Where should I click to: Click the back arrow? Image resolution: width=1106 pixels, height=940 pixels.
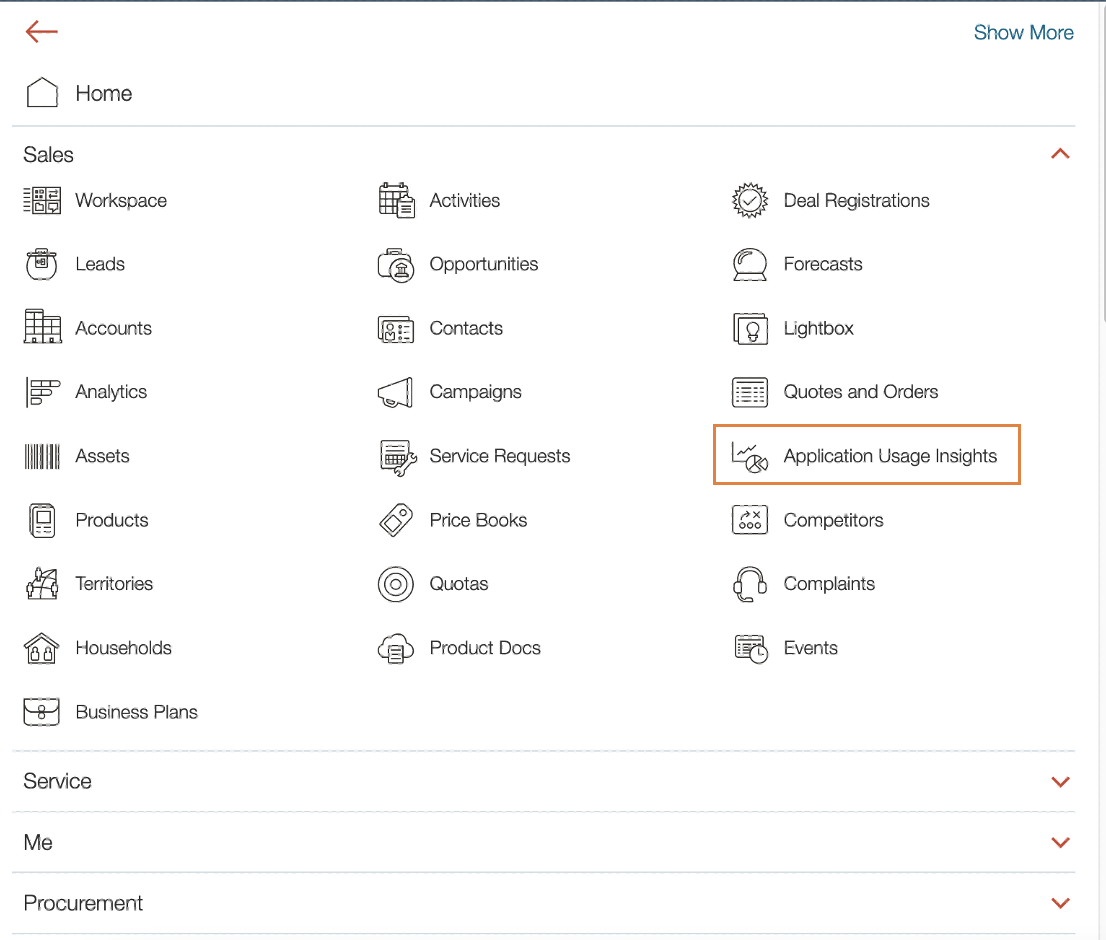click(40, 31)
